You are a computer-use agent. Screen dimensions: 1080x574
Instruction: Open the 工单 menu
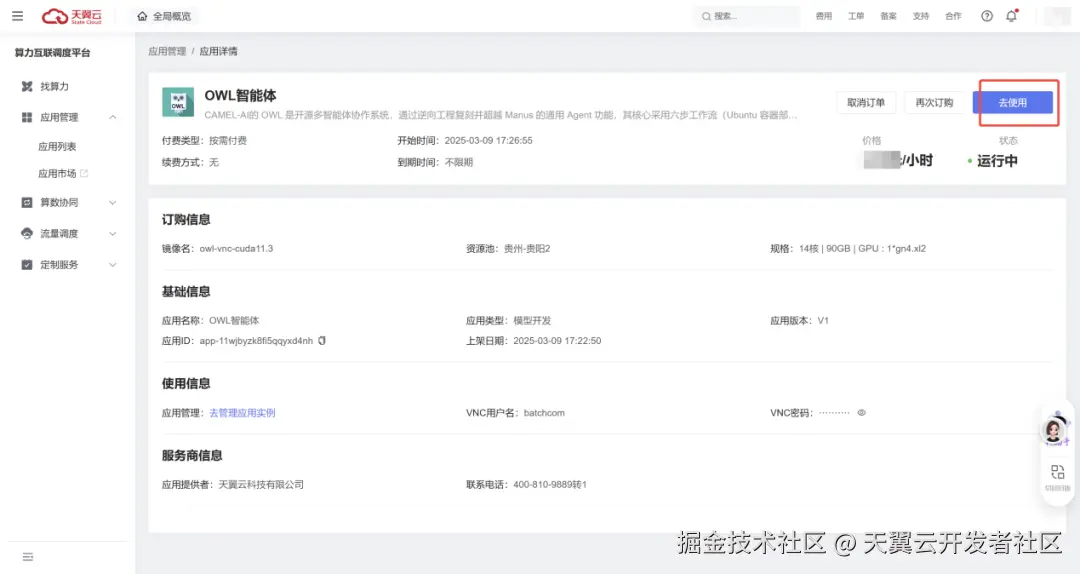(x=856, y=16)
